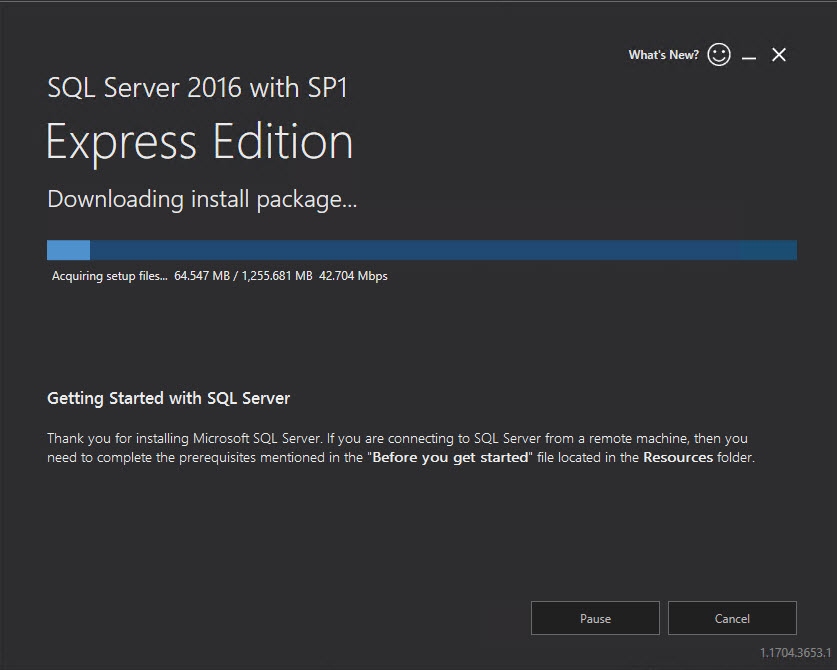
Task: Click the "Express Edition" title
Action: click(x=199, y=142)
